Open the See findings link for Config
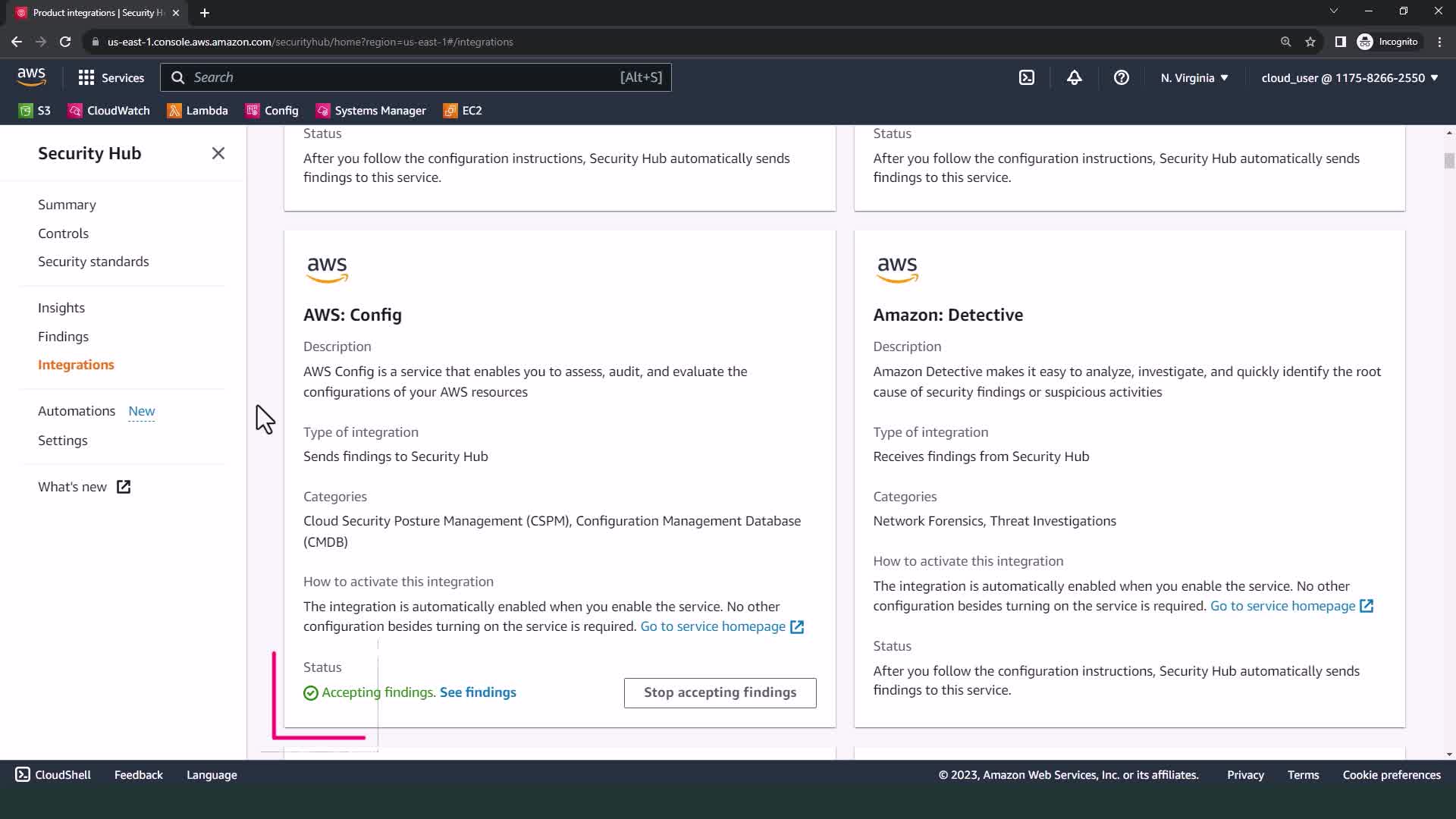Image resolution: width=1456 pixels, height=819 pixels. tap(478, 692)
